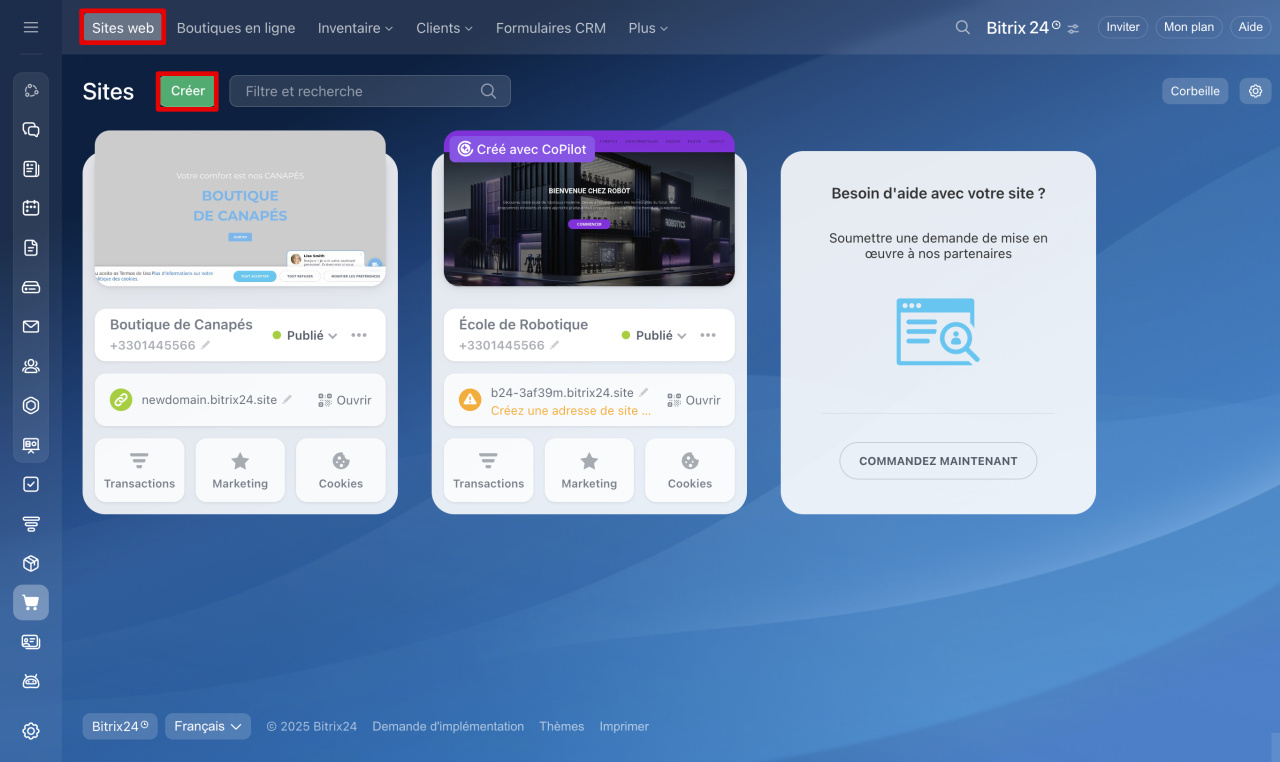Open the chat messenger sidebar icon
Screen dimensions: 1280x762
31,130
